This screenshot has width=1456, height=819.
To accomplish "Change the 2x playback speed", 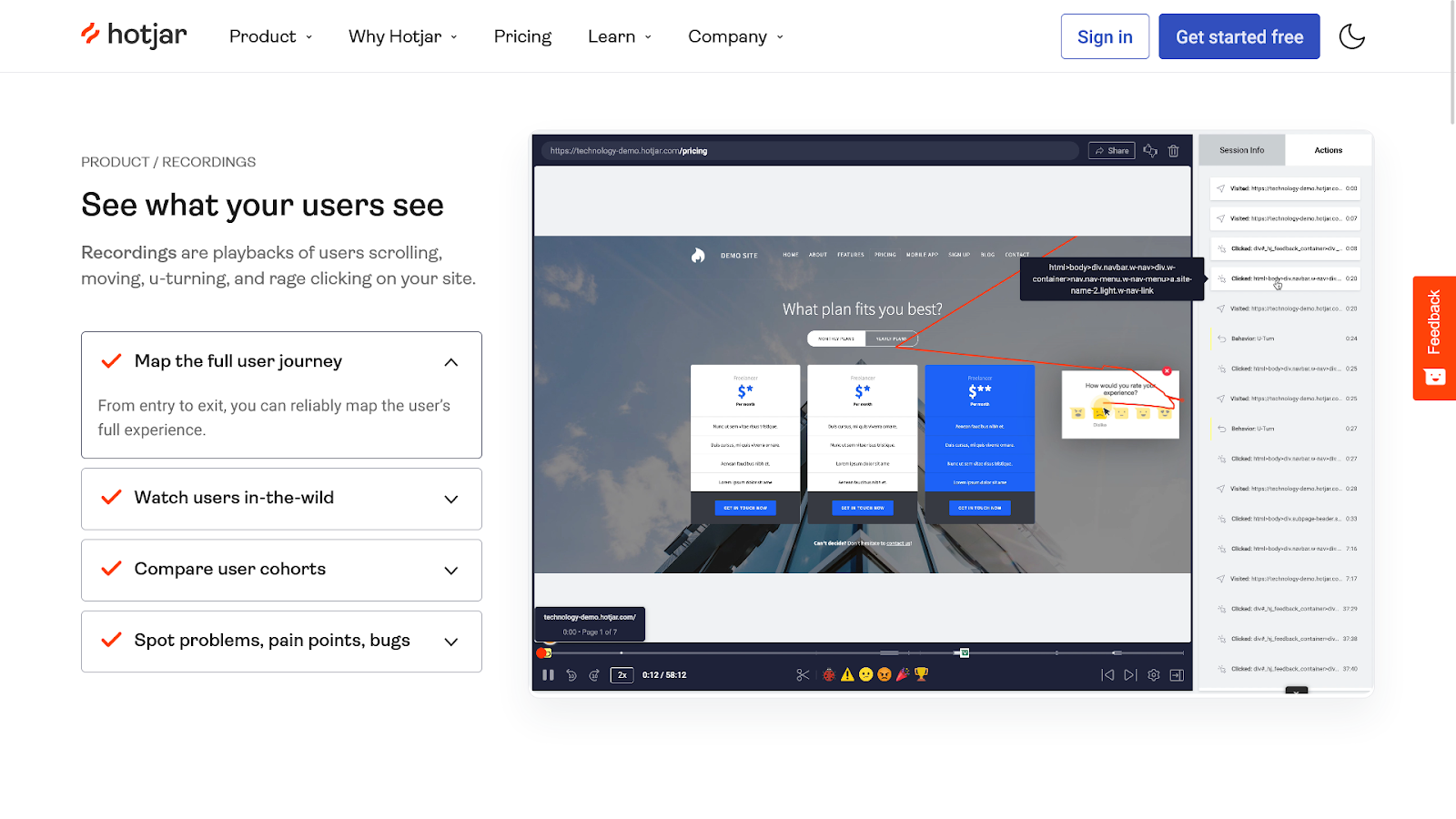I will [622, 675].
